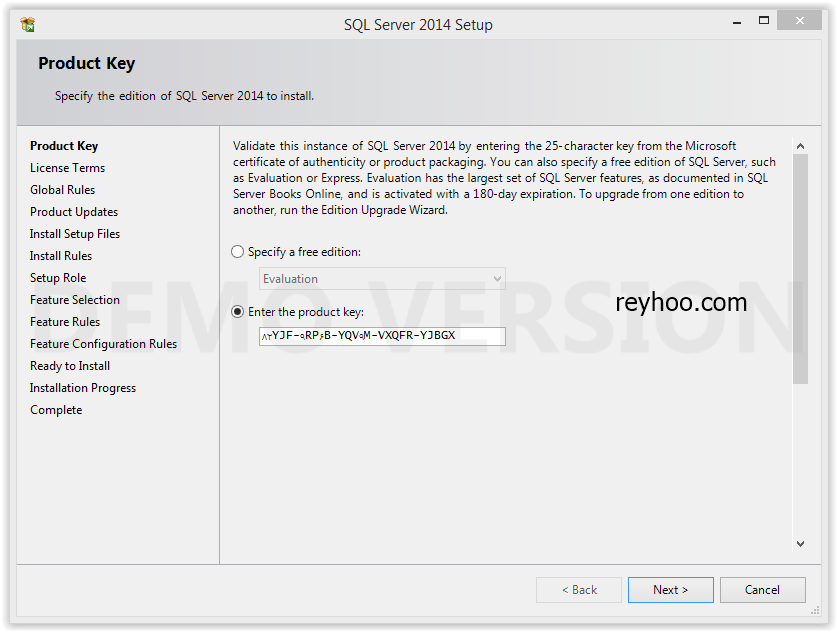Select the 'Specify a free edition' radio button

click(x=238, y=252)
